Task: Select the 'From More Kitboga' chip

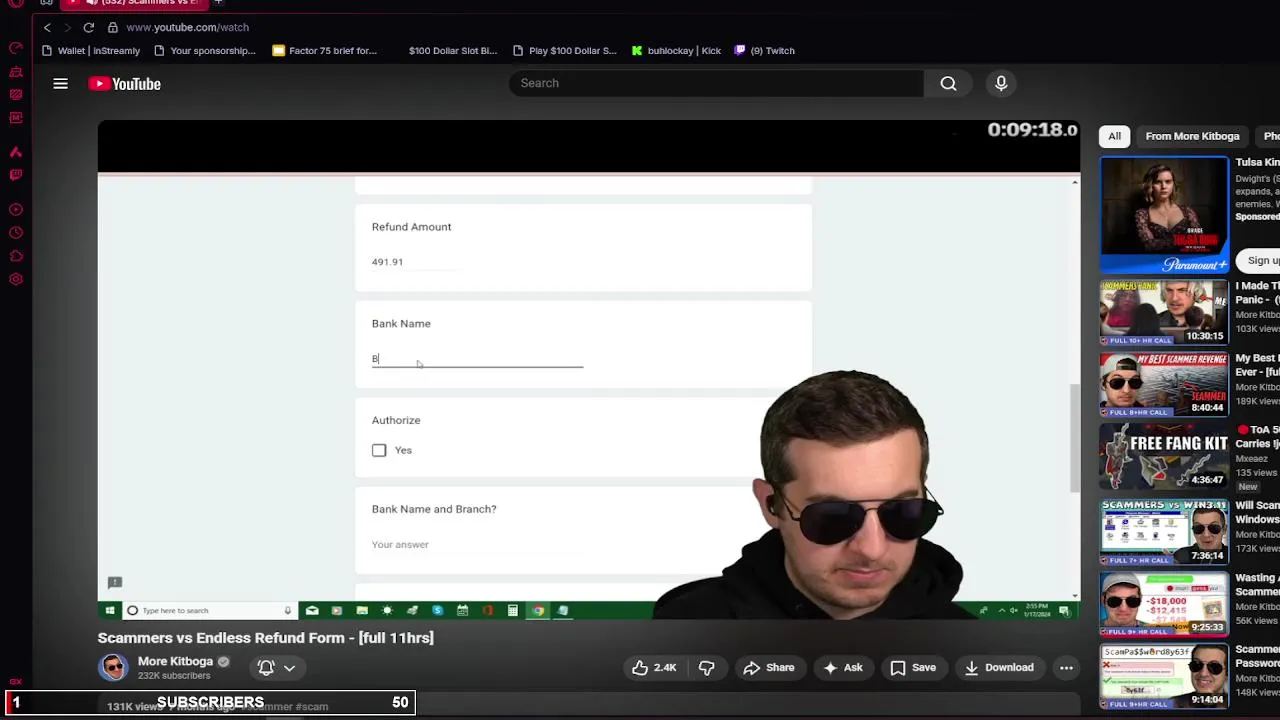Action: pos(1192,136)
